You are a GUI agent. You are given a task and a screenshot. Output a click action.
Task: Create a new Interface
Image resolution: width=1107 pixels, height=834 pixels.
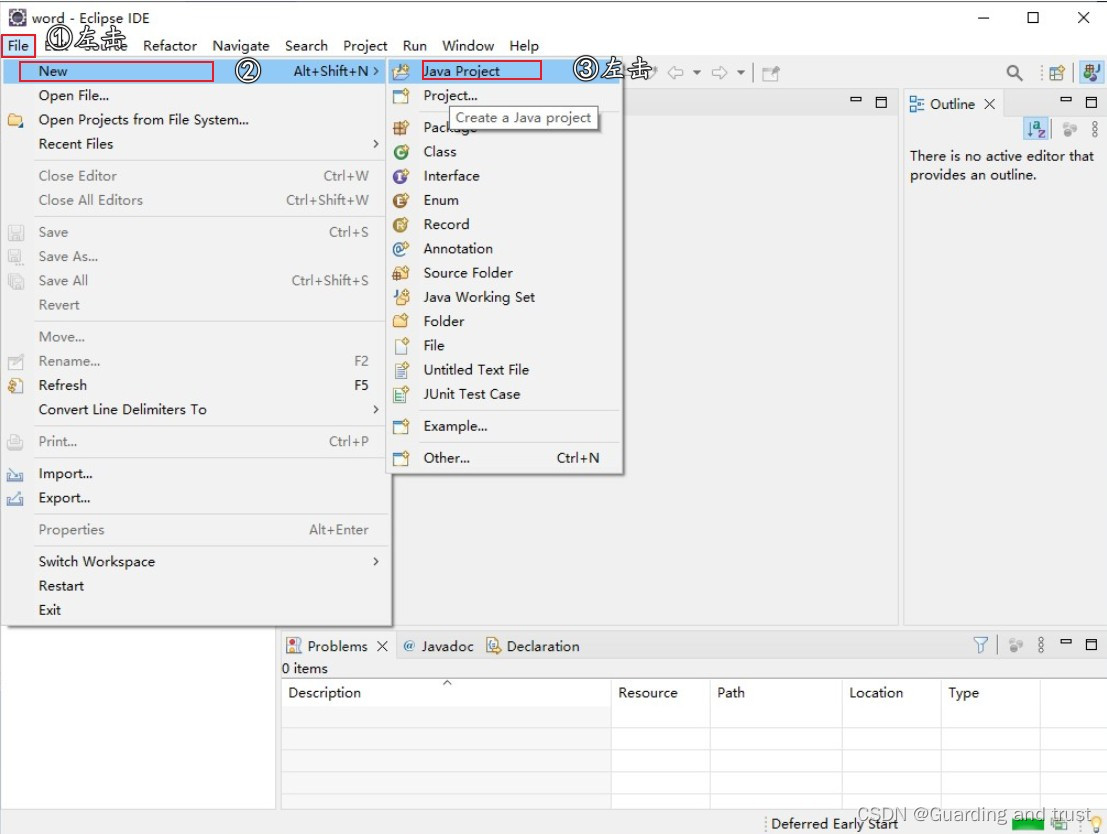click(505, 176)
